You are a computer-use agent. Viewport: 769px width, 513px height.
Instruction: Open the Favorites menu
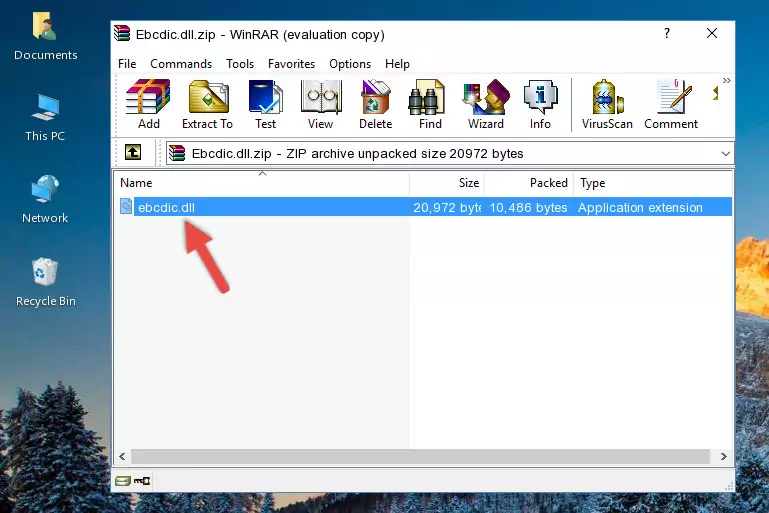pos(291,64)
